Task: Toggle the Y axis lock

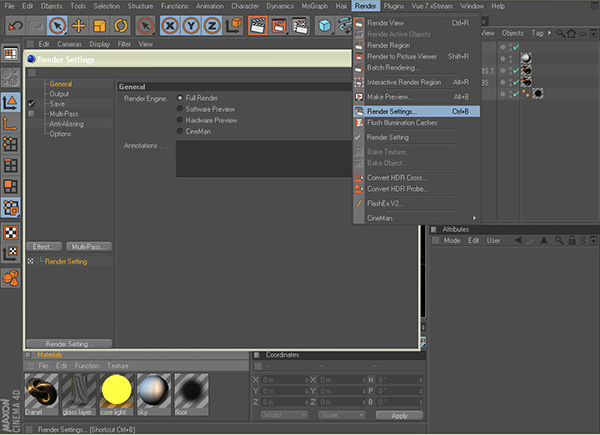Action: [x=191, y=26]
